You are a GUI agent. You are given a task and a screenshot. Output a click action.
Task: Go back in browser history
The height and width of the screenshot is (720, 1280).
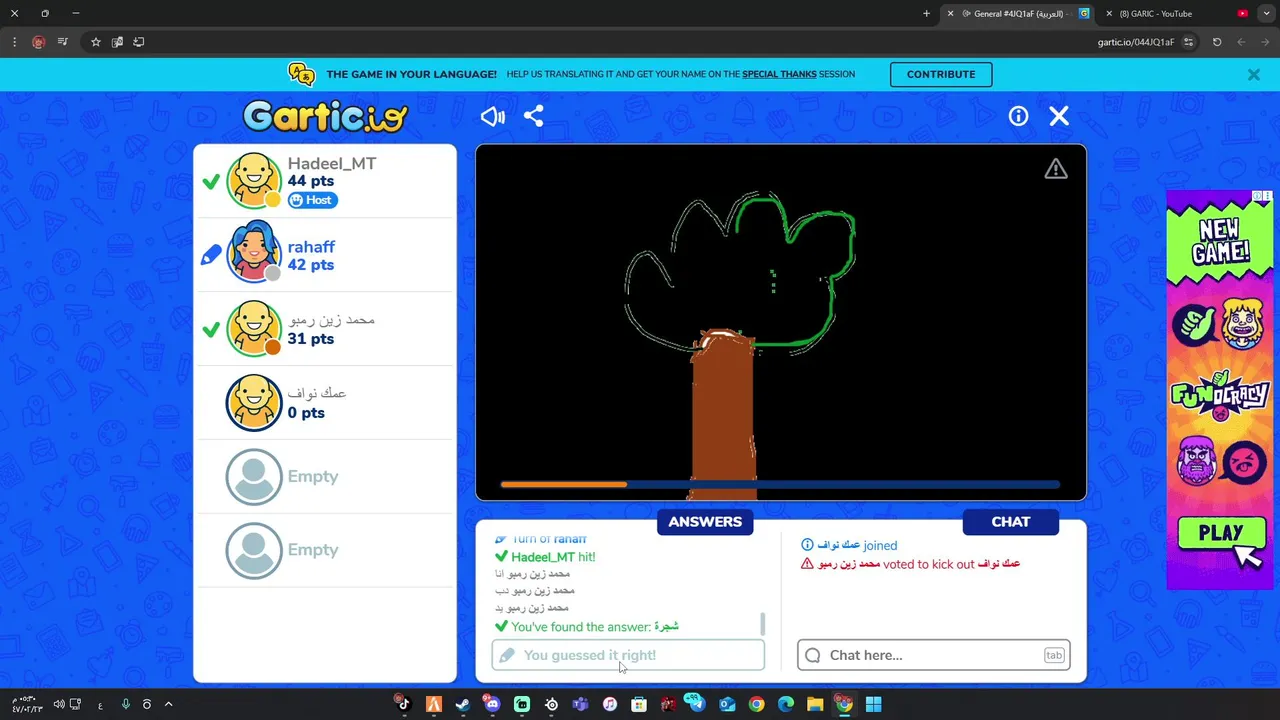coord(1265,42)
